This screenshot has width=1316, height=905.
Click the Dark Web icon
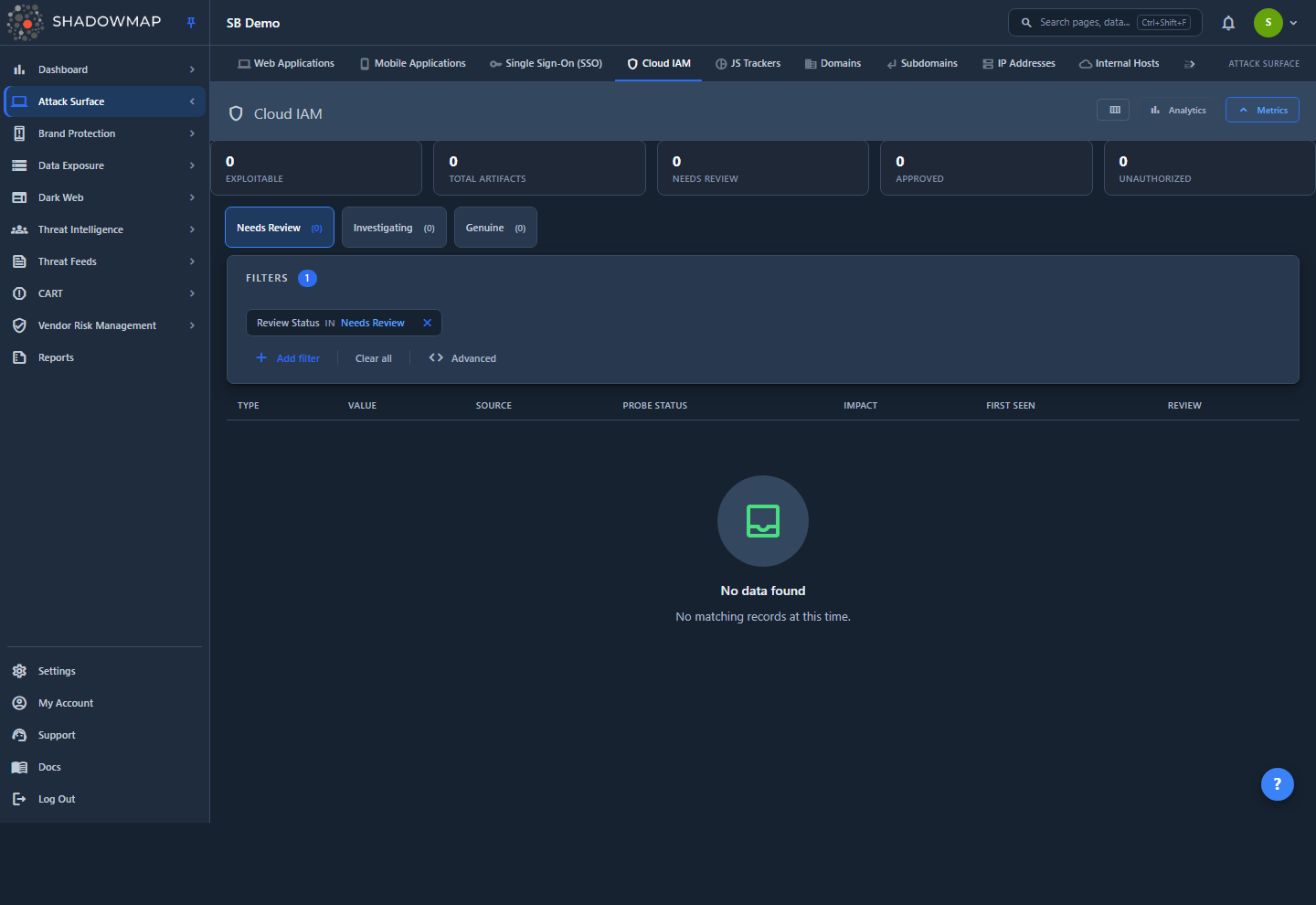(19, 197)
